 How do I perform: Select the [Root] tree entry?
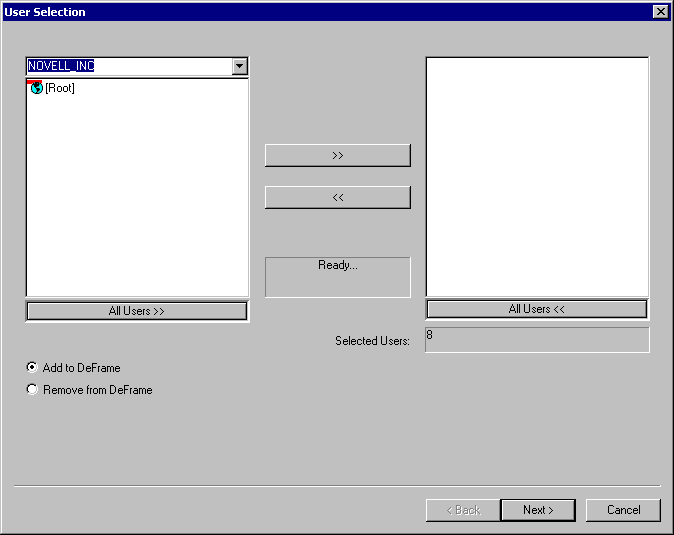click(60, 88)
